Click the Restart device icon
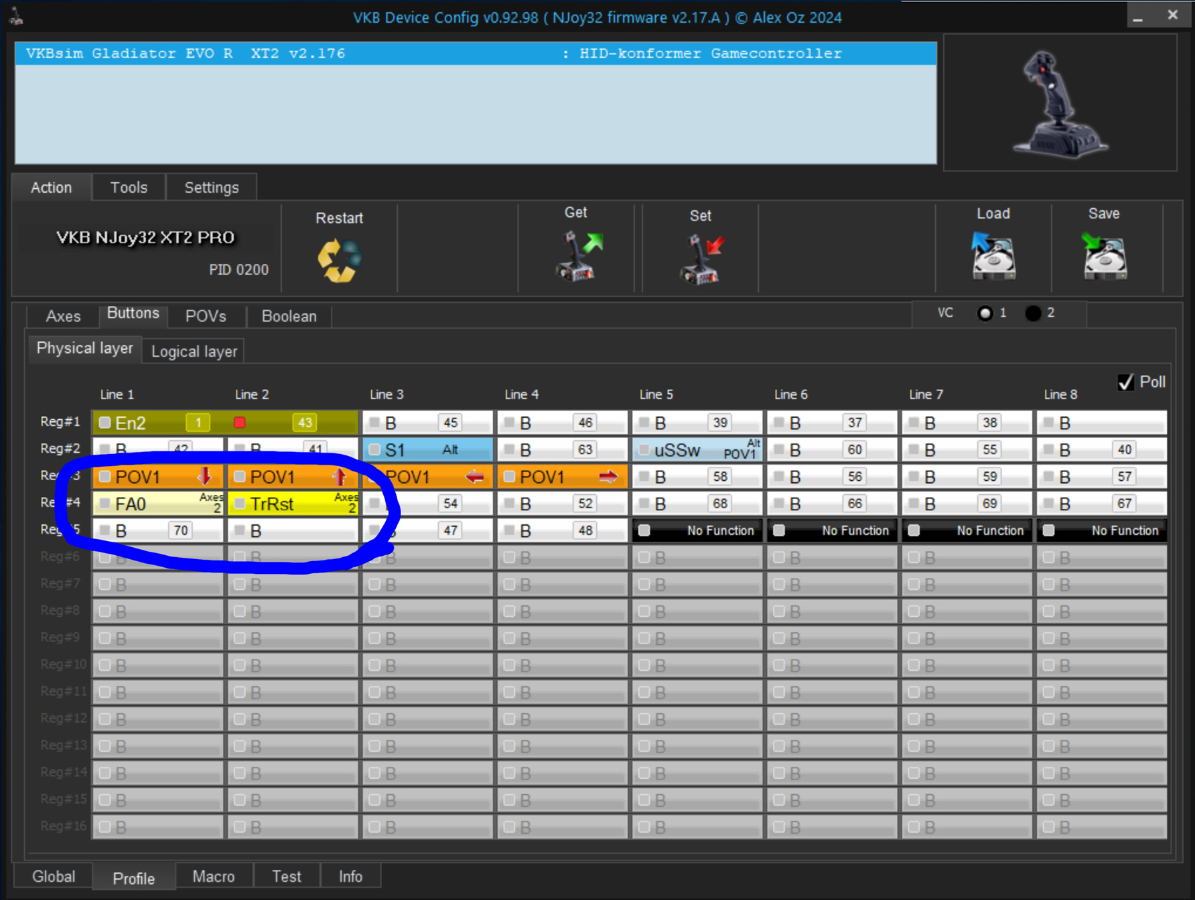This screenshot has width=1195, height=900. [339, 259]
